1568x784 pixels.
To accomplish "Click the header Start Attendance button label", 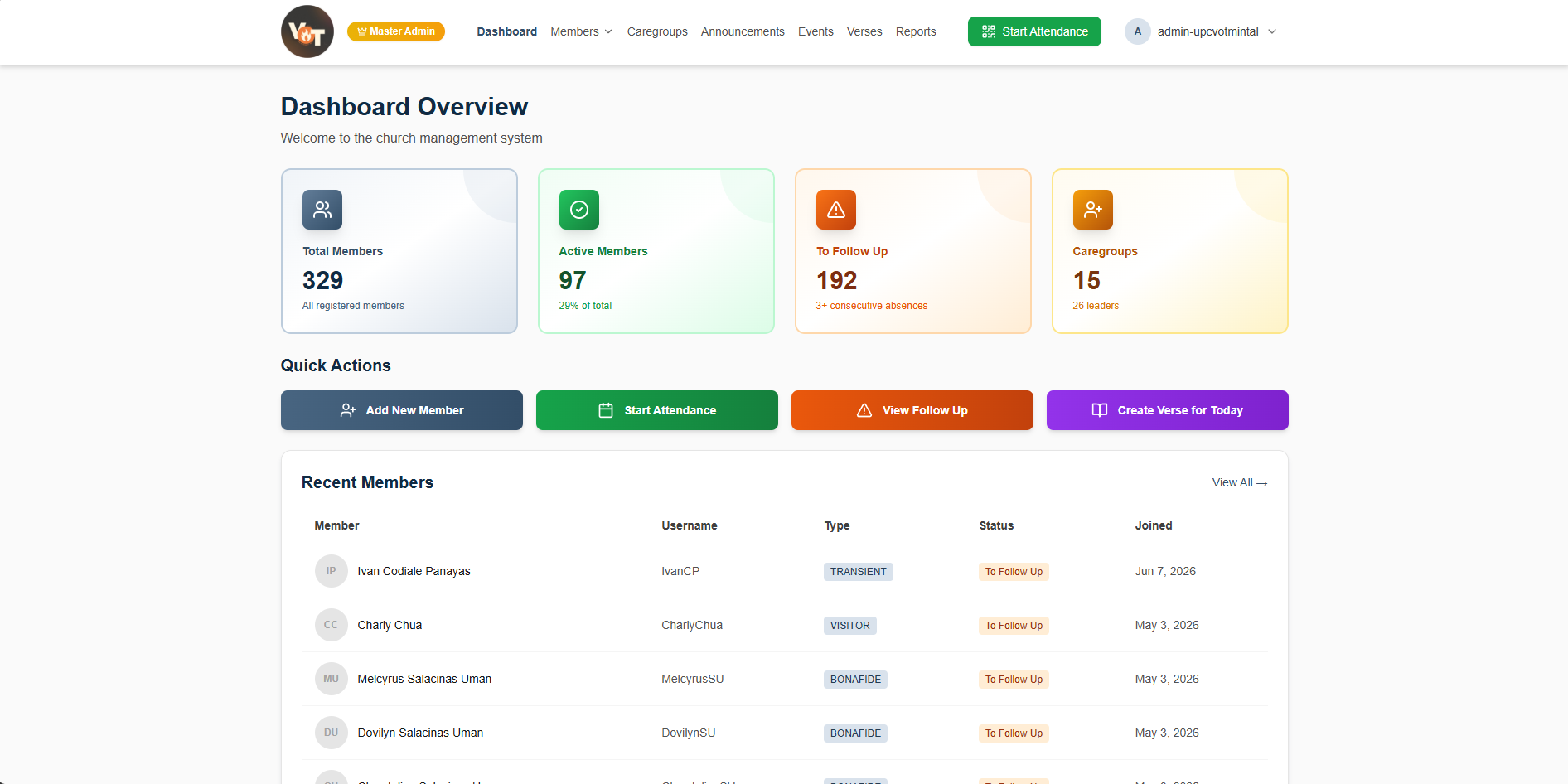I will [x=1045, y=31].
